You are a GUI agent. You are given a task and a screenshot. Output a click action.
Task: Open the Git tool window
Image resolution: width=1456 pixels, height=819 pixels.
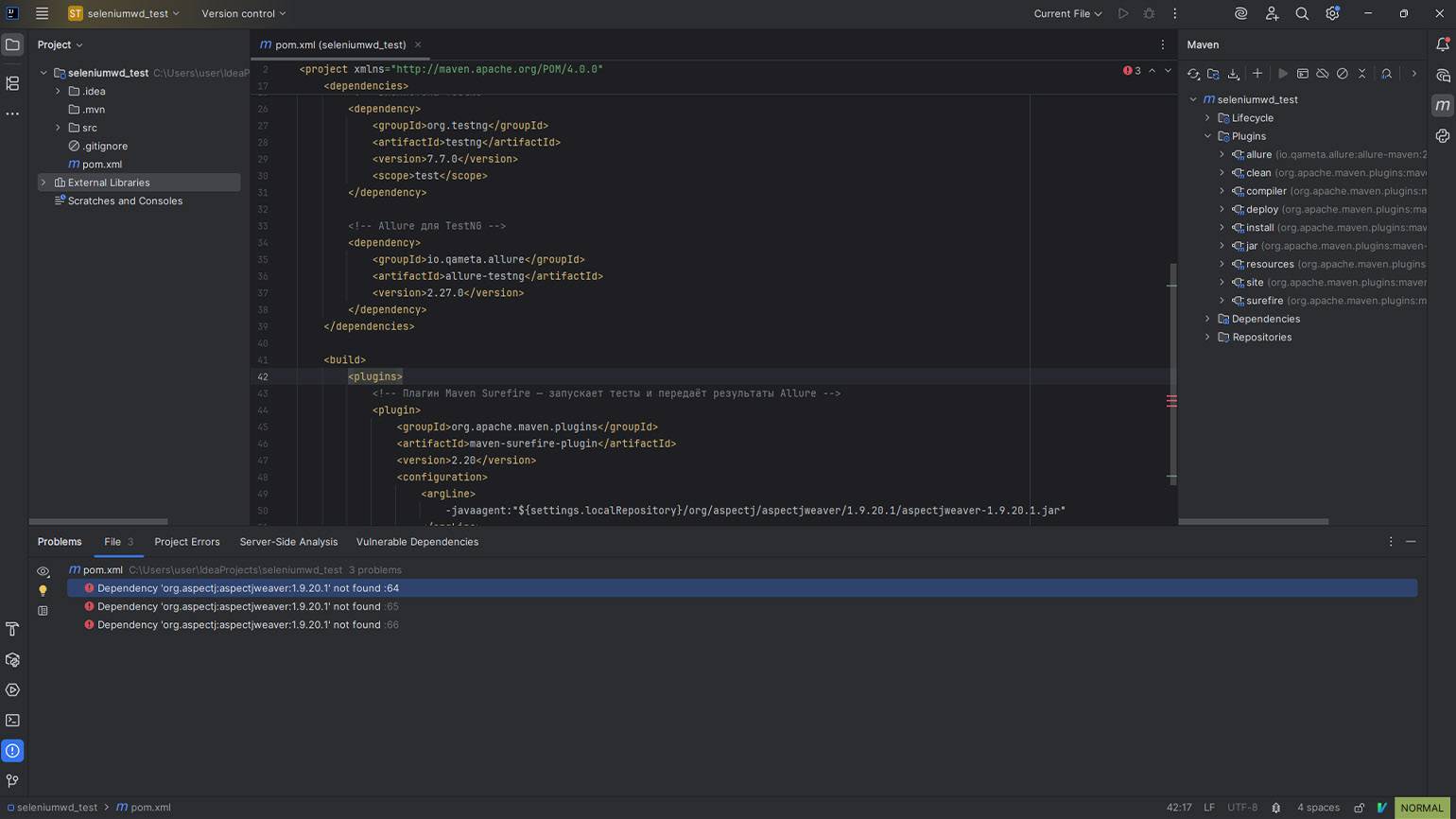(12, 780)
